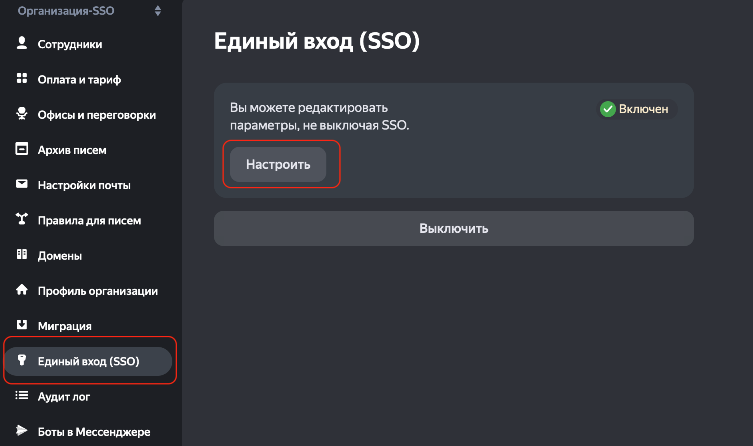Click the book icon beside Домены
753x446 pixels.
click(x=22, y=254)
